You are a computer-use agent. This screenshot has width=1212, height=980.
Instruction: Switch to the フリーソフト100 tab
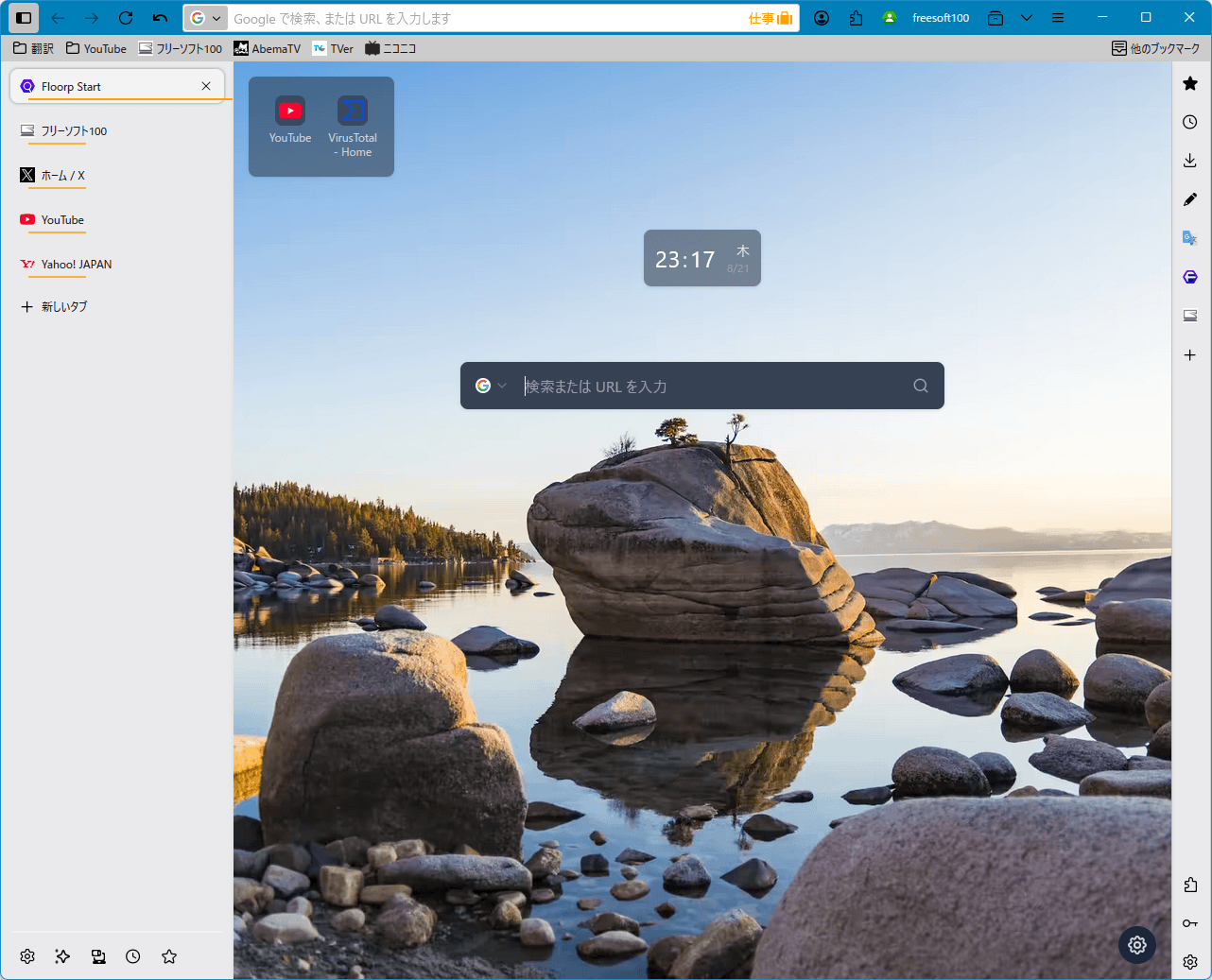(x=116, y=130)
